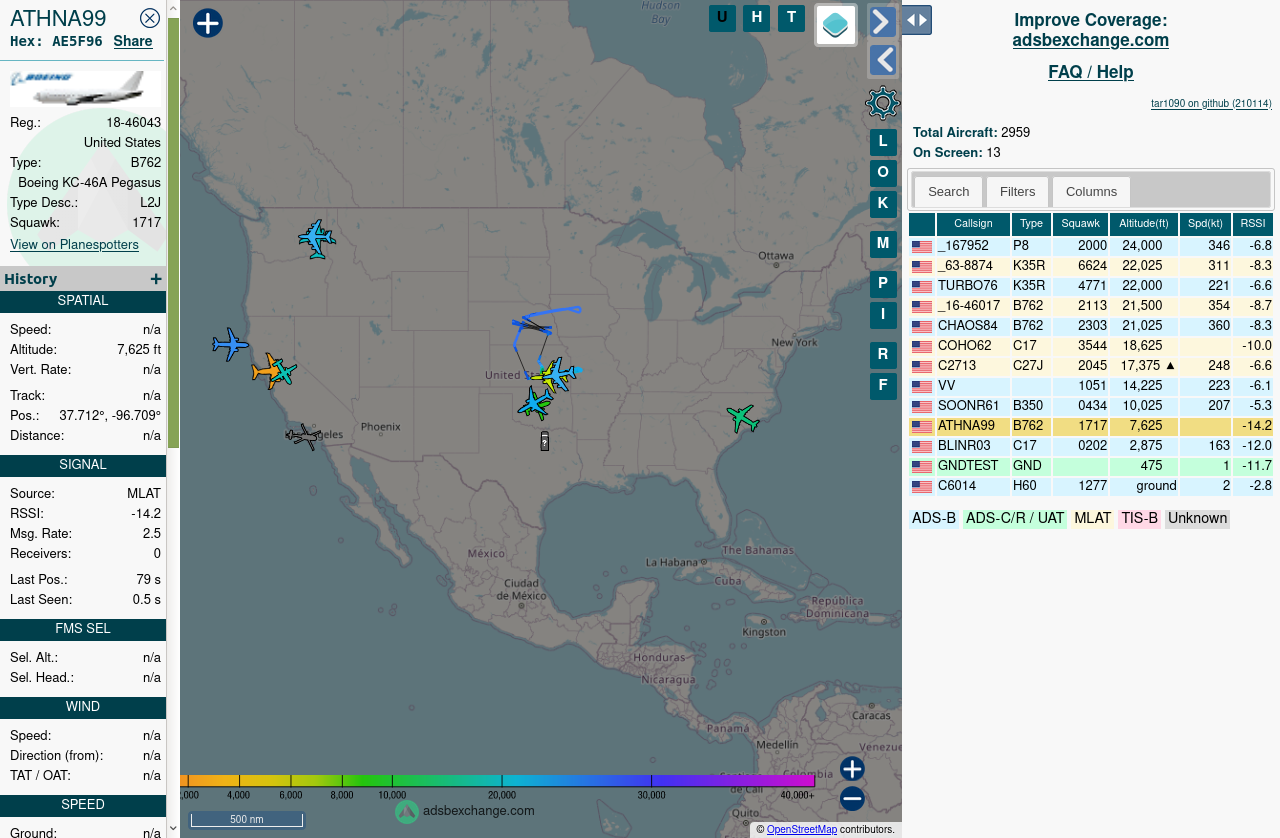Click the US flag in ATHNA99 row
Image resolution: width=1280 pixels, height=838 pixels.
(921, 426)
